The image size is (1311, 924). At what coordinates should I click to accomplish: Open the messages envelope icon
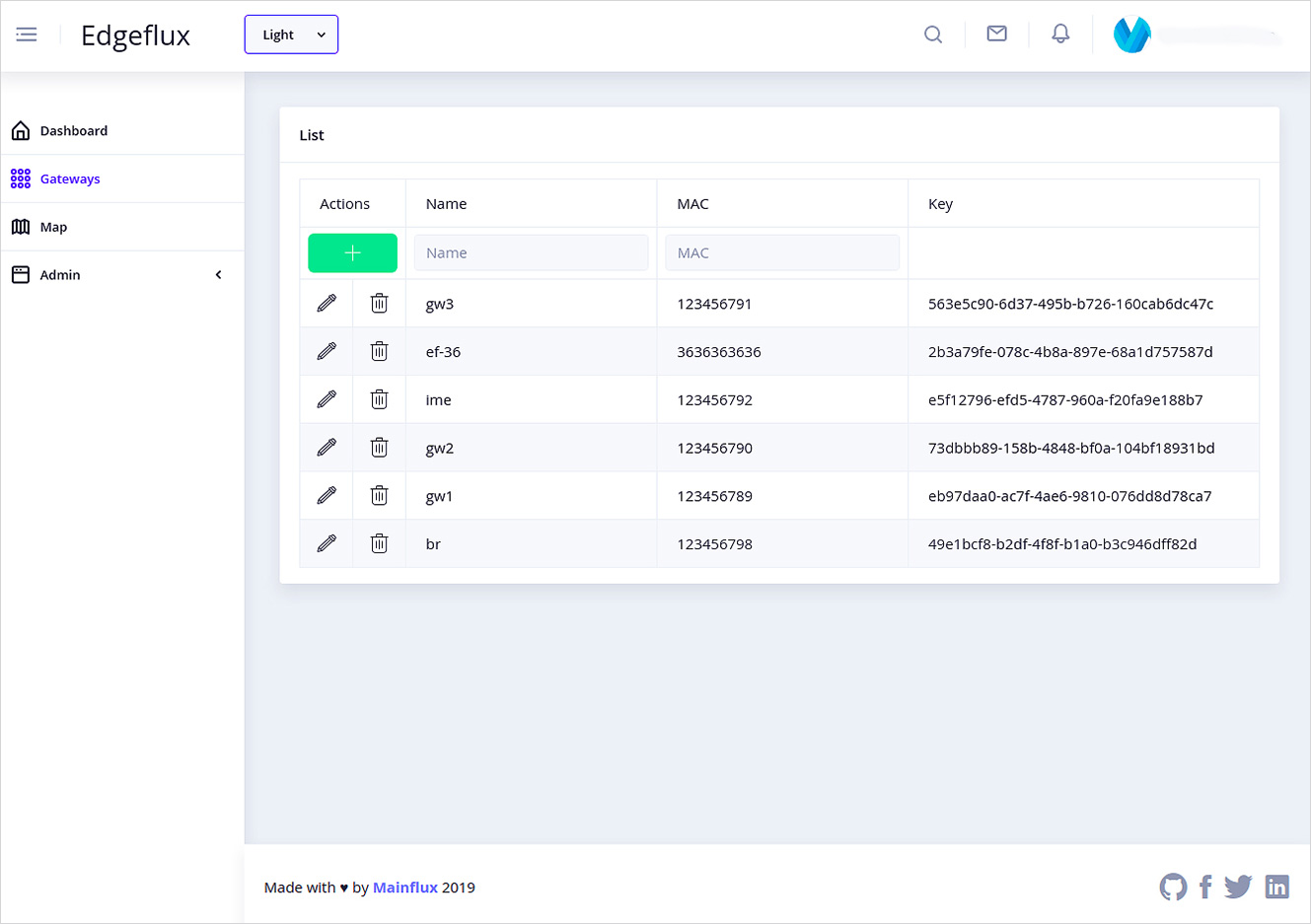[996, 33]
